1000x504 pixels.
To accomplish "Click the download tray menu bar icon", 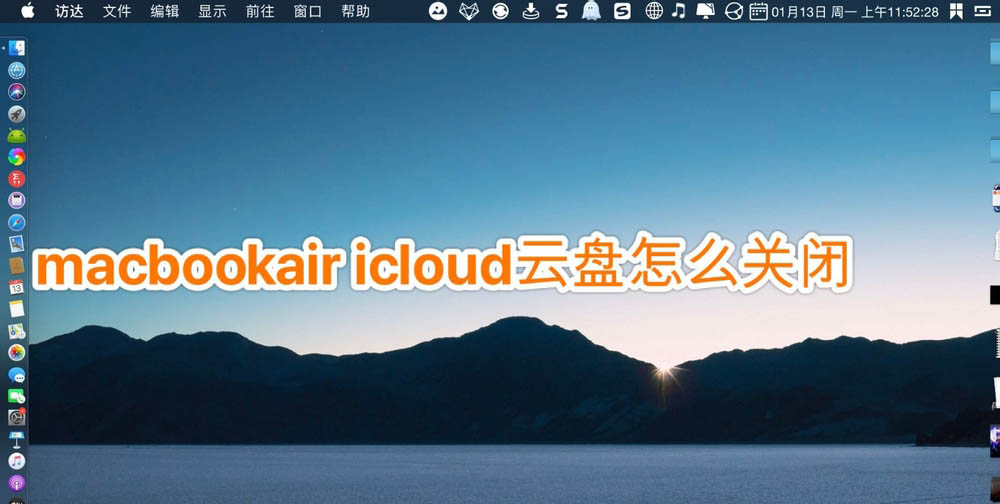I will coord(531,11).
